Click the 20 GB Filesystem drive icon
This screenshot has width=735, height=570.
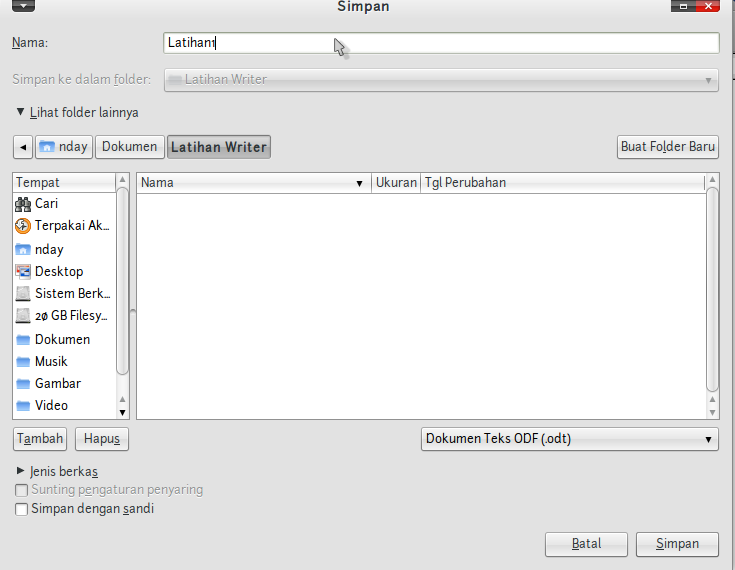point(22,315)
